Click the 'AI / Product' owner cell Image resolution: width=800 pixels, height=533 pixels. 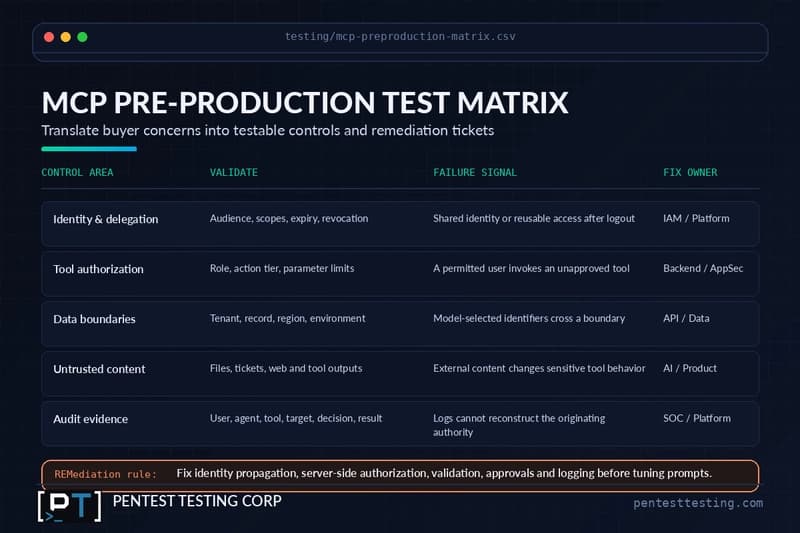point(690,368)
